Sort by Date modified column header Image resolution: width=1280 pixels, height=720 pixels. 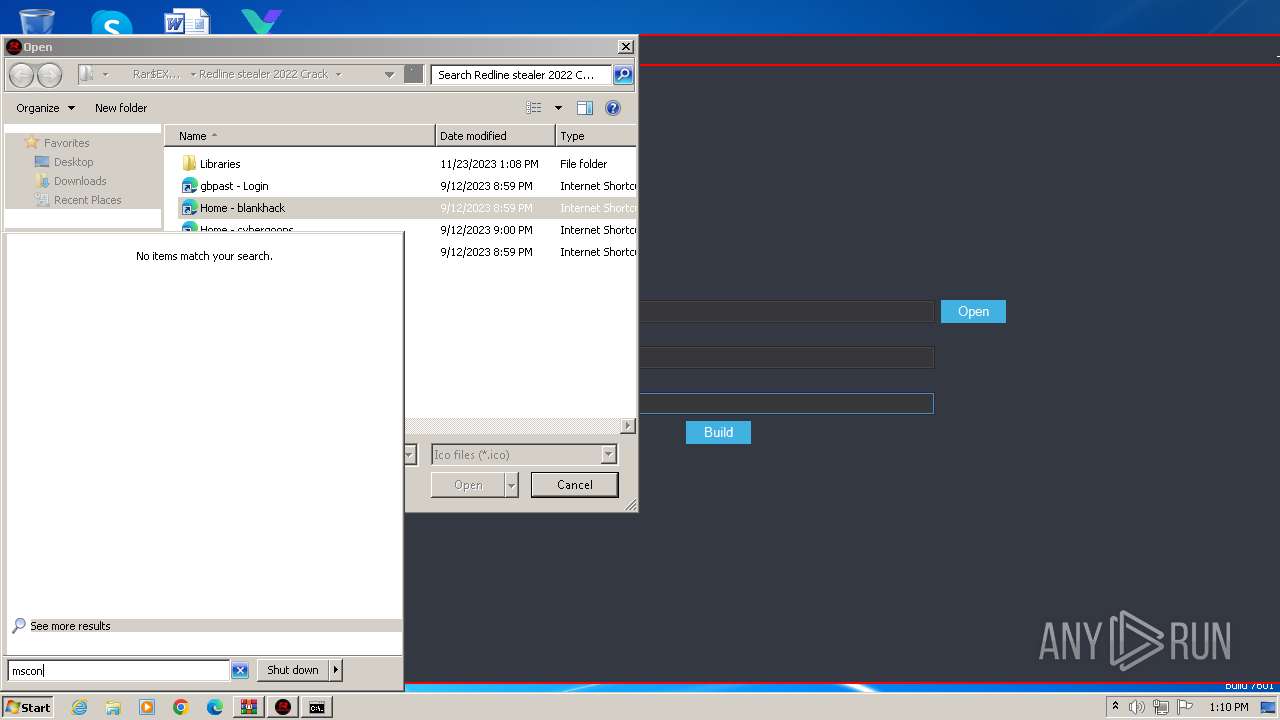495,136
